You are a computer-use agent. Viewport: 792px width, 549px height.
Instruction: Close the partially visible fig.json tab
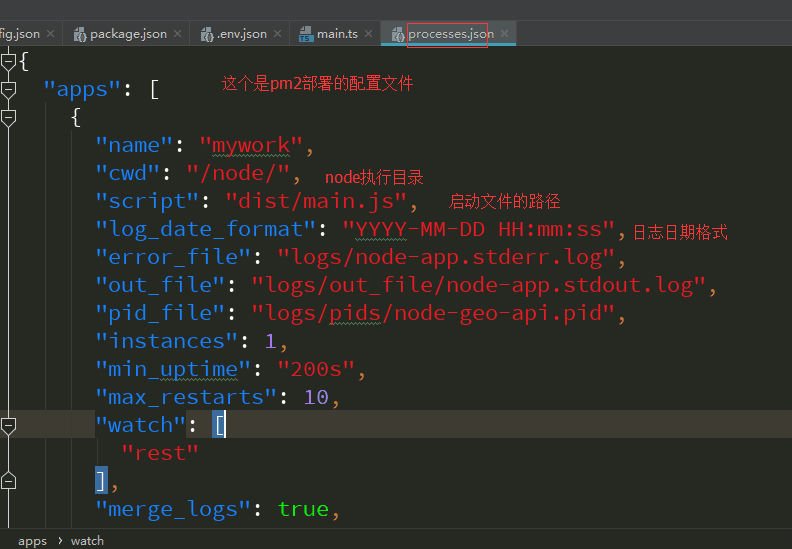pyautogui.click(x=52, y=34)
